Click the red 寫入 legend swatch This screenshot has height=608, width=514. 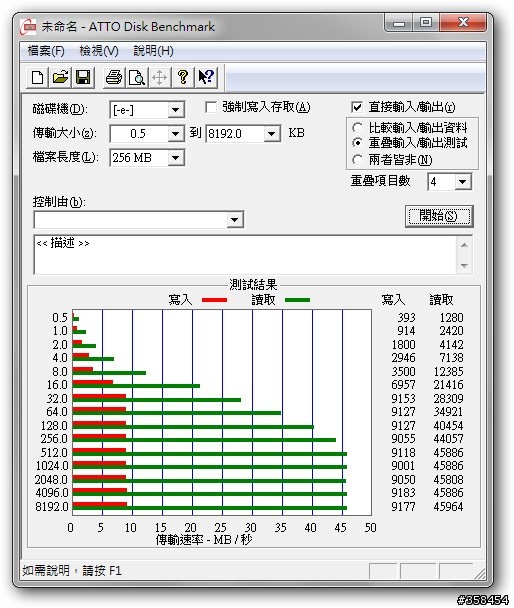pos(214,300)
